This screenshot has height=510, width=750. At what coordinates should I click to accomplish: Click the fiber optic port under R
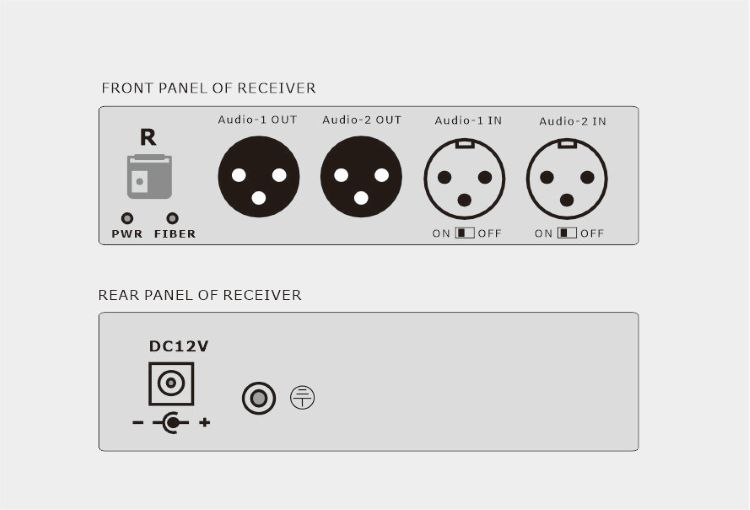149,177
